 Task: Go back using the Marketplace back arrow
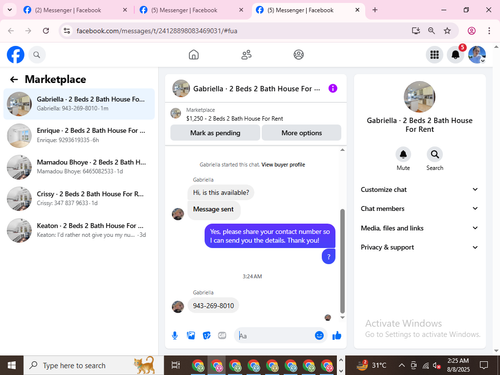click(x=14, y=79)
